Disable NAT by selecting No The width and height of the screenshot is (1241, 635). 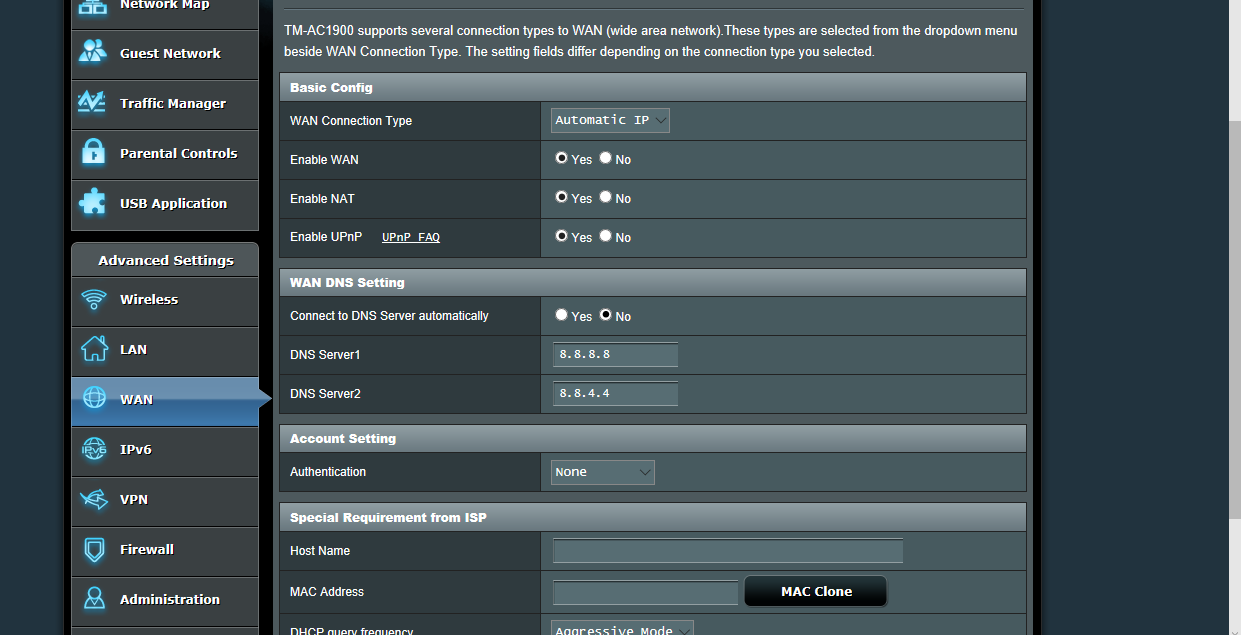(606, 198)
